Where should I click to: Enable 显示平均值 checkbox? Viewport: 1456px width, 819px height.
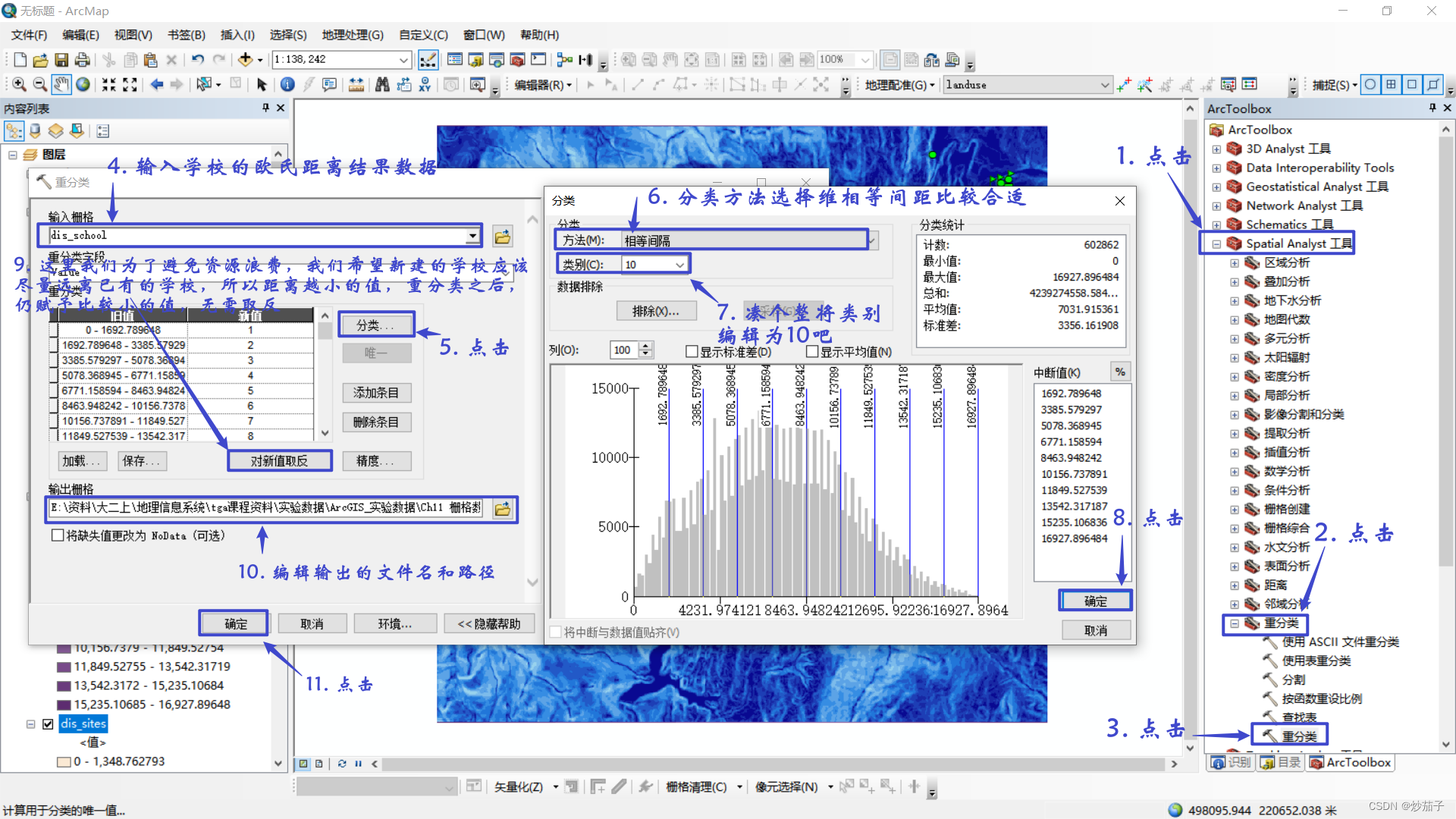coord(812,352)
